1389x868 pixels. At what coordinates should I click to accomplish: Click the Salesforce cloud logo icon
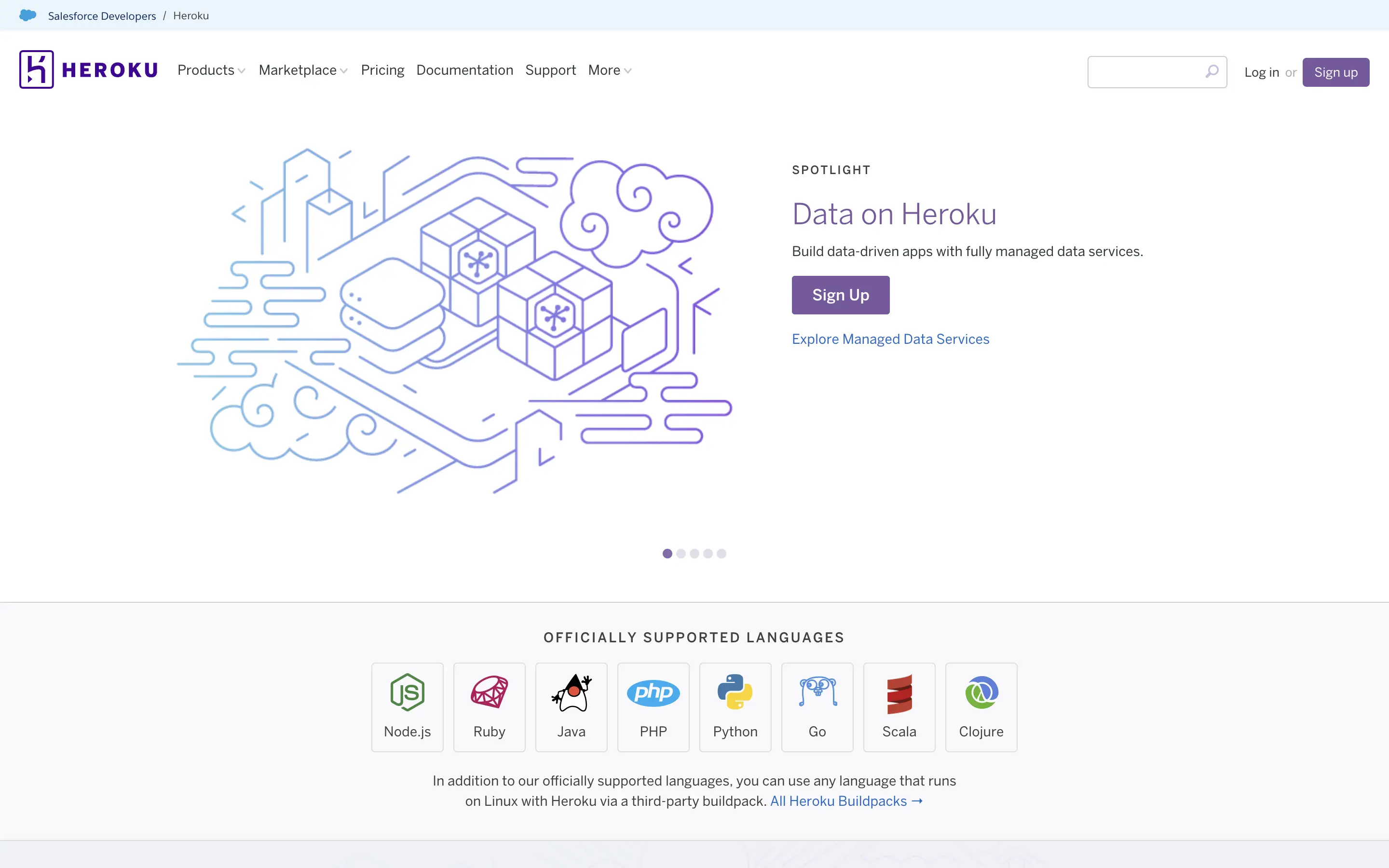point(27,15)
